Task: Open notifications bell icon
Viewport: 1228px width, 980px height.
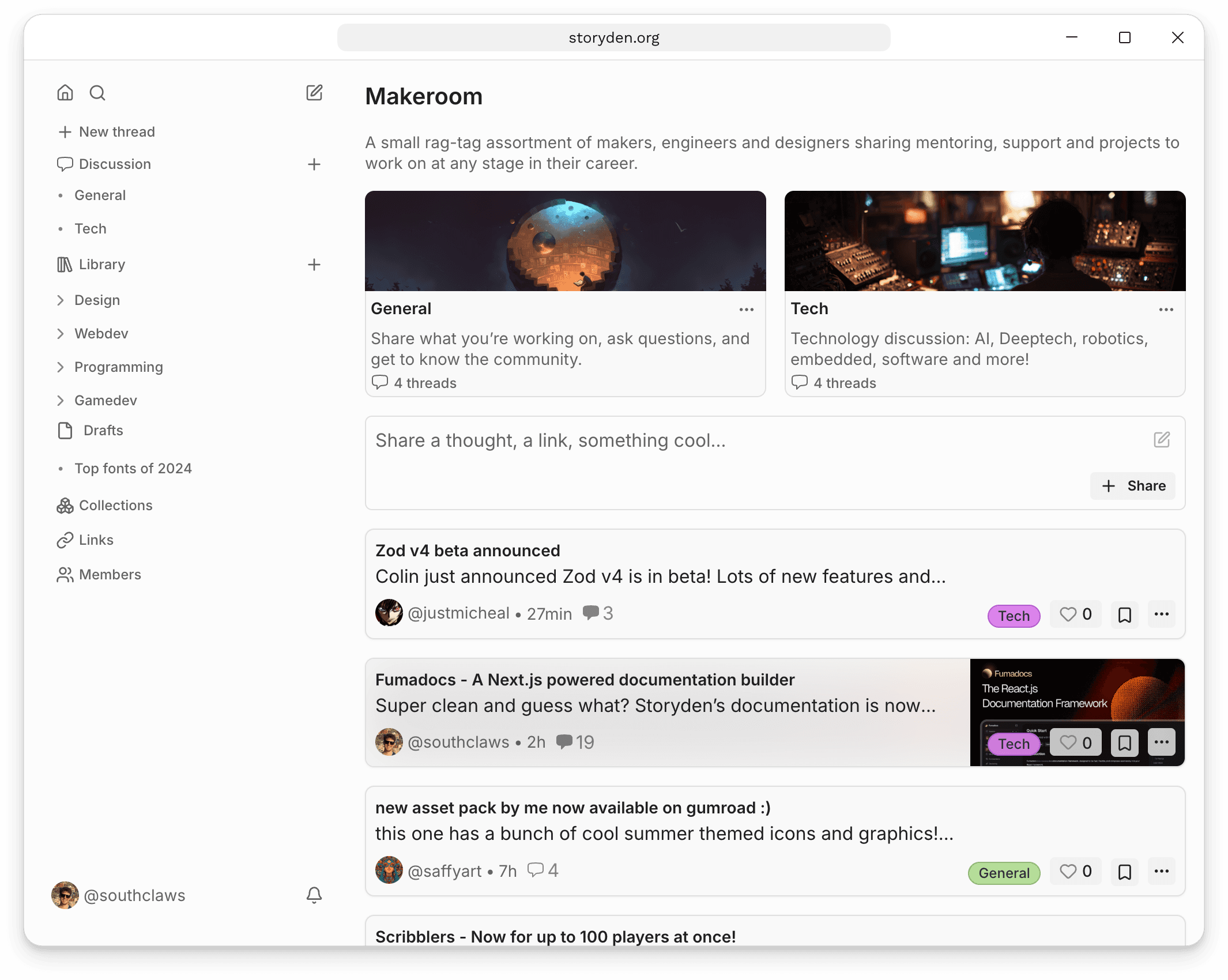Action: point(314,895)
